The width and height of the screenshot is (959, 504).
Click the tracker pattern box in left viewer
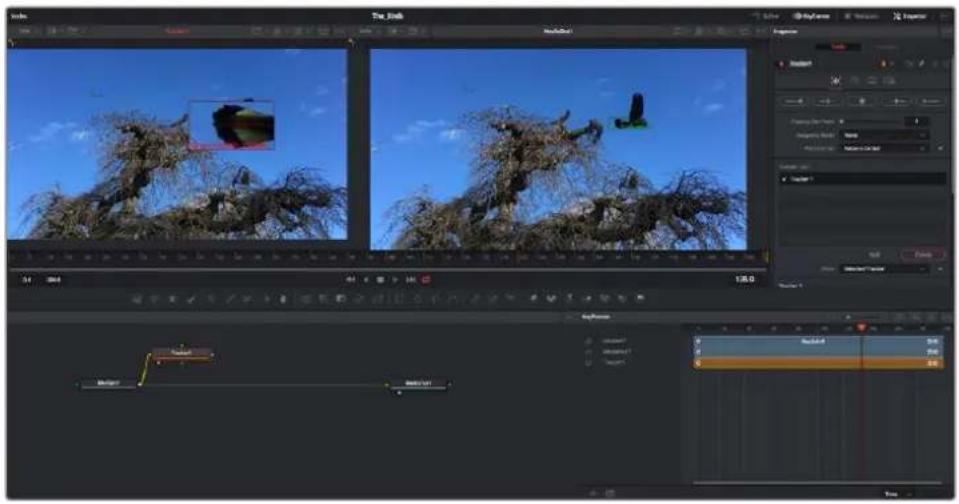pyautogui.click(x=231, y=125)
